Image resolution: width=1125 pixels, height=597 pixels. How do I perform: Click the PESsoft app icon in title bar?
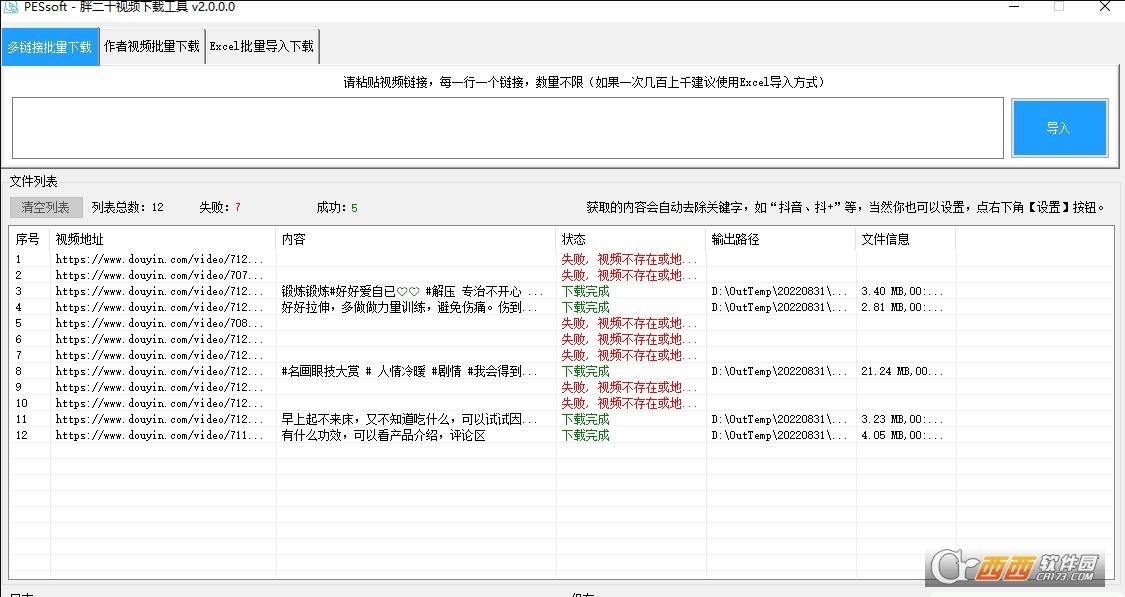(x=11, y=7)
